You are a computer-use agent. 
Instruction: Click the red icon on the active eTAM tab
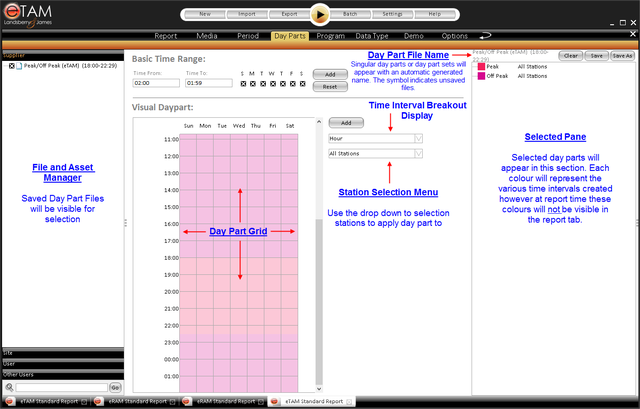[274, 402]
